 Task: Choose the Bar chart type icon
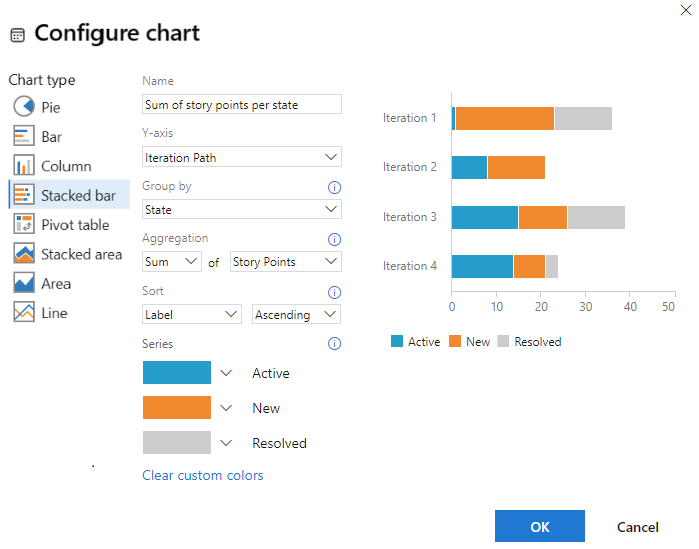(24, 136)
